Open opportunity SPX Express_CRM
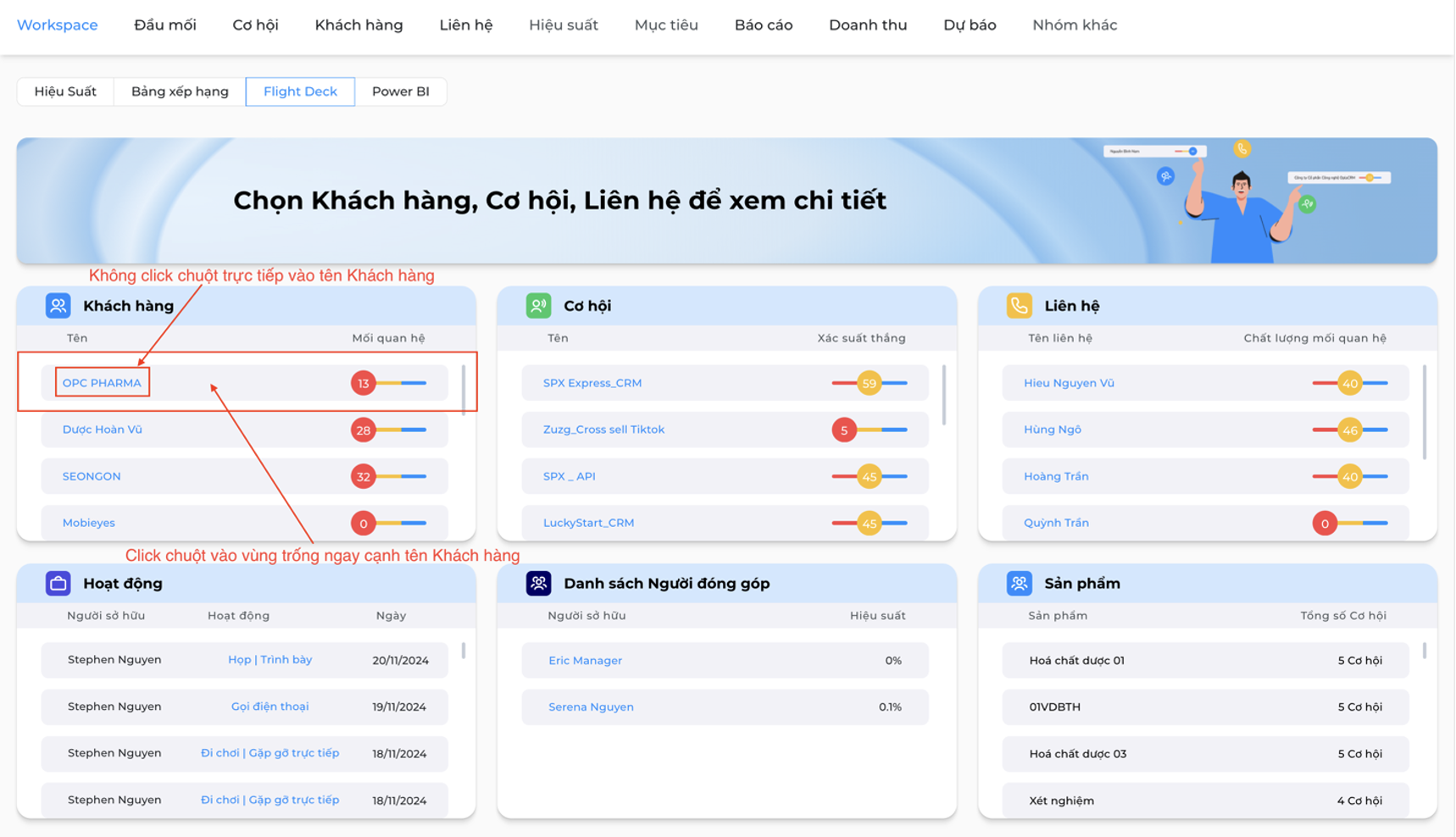The height and width of the screenshot is (837, 1456). click(x=592, y=383)
